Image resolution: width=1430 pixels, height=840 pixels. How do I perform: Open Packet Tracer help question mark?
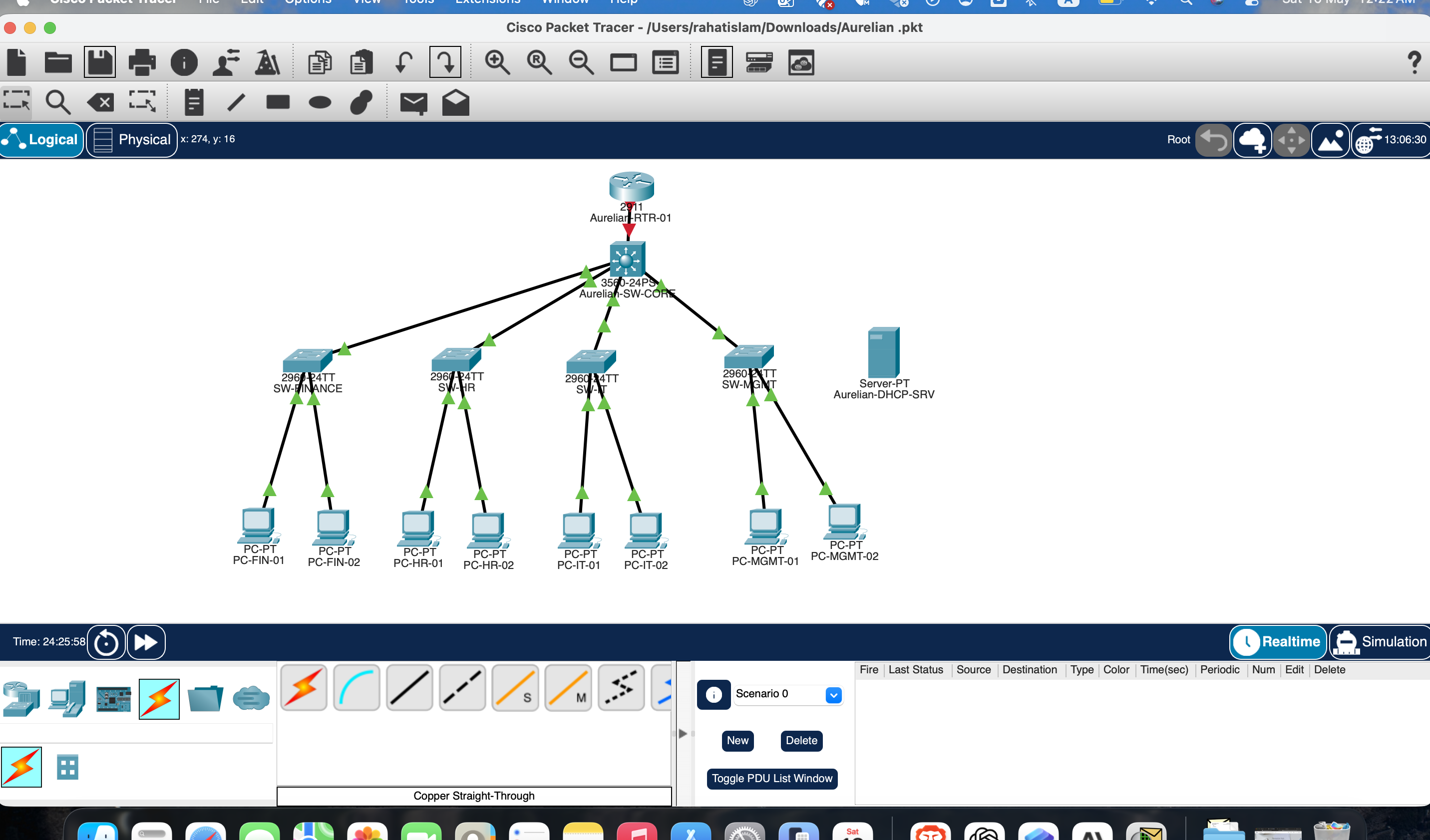coord(1415,62)
